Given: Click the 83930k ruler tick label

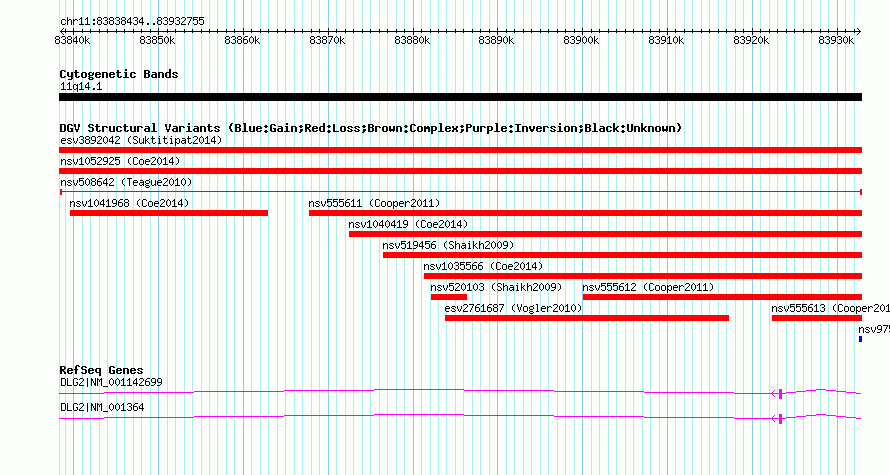Looking at the screenshot, I should 836,40.
